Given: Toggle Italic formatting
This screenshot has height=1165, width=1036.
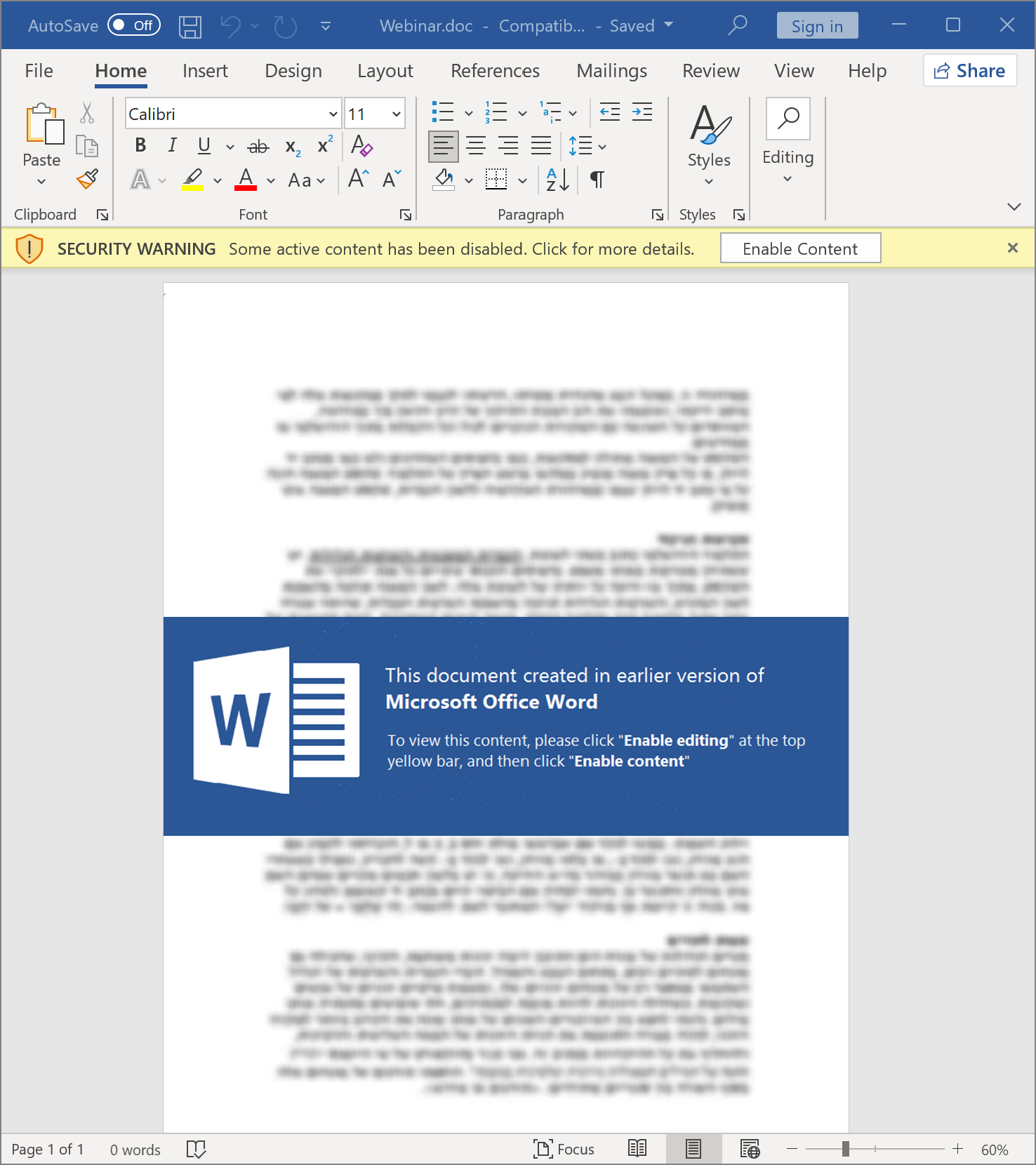Looking at the screenshot, I should pos(172,145).
